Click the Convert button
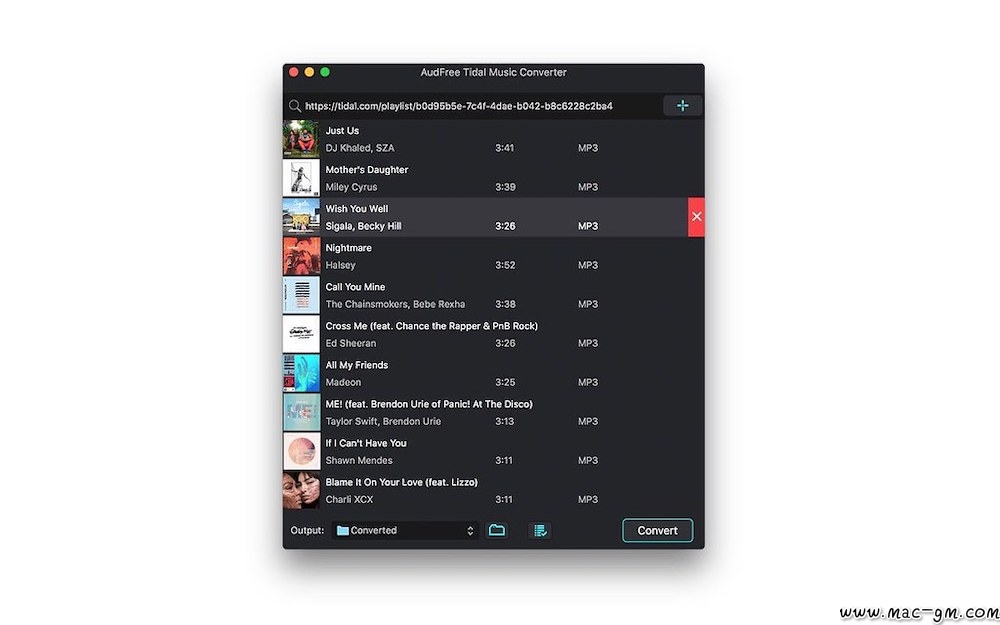This screenshot has height=625, width=1000. point(658,531)
